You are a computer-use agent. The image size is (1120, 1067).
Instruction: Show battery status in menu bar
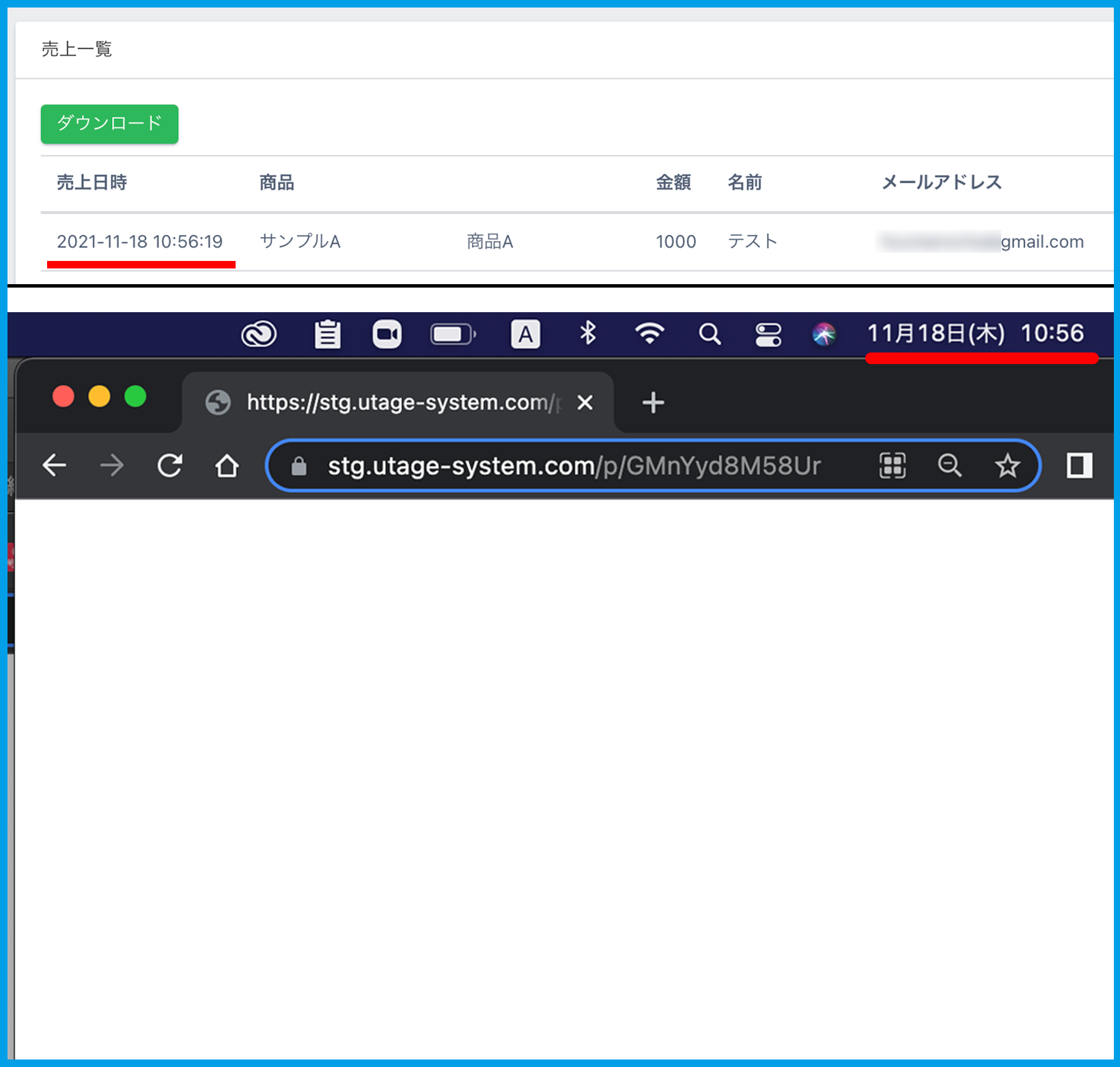point(452,334)
